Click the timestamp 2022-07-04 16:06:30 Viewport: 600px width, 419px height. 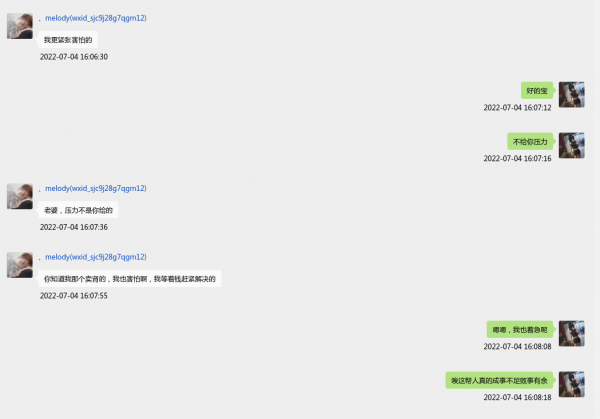click(x=74, y=57)
